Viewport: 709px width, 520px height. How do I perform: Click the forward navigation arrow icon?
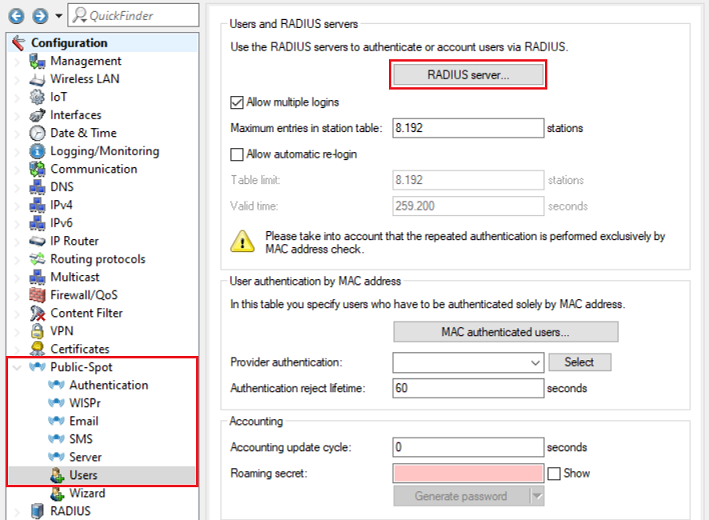(x=38, y=16)
